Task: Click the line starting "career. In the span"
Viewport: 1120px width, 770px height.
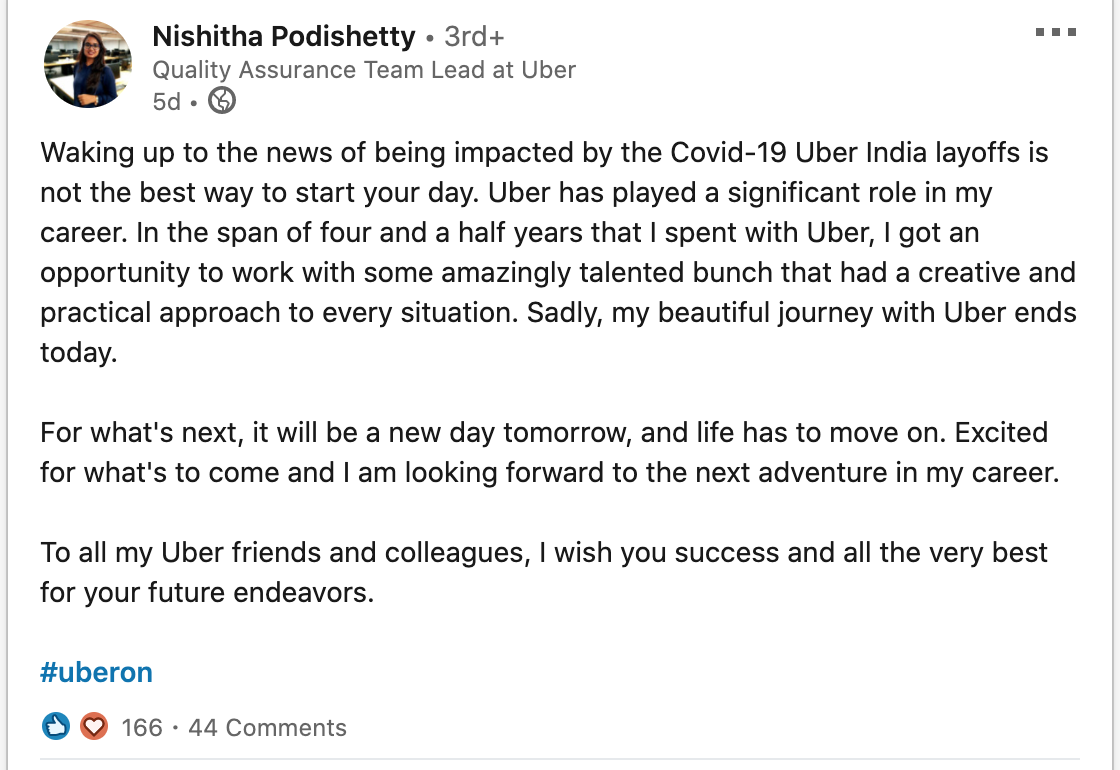Action: [x=509, y=233]
